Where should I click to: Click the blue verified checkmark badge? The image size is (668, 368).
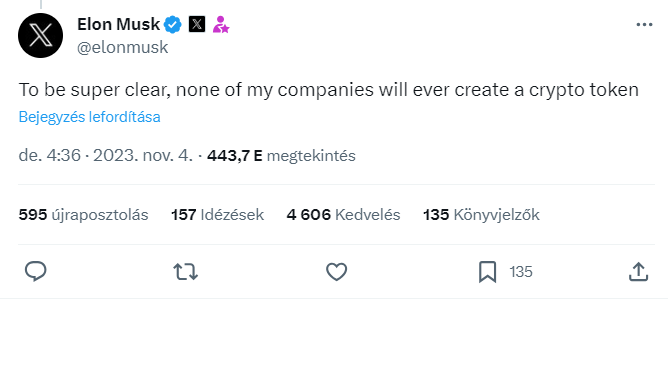point(173,24)
